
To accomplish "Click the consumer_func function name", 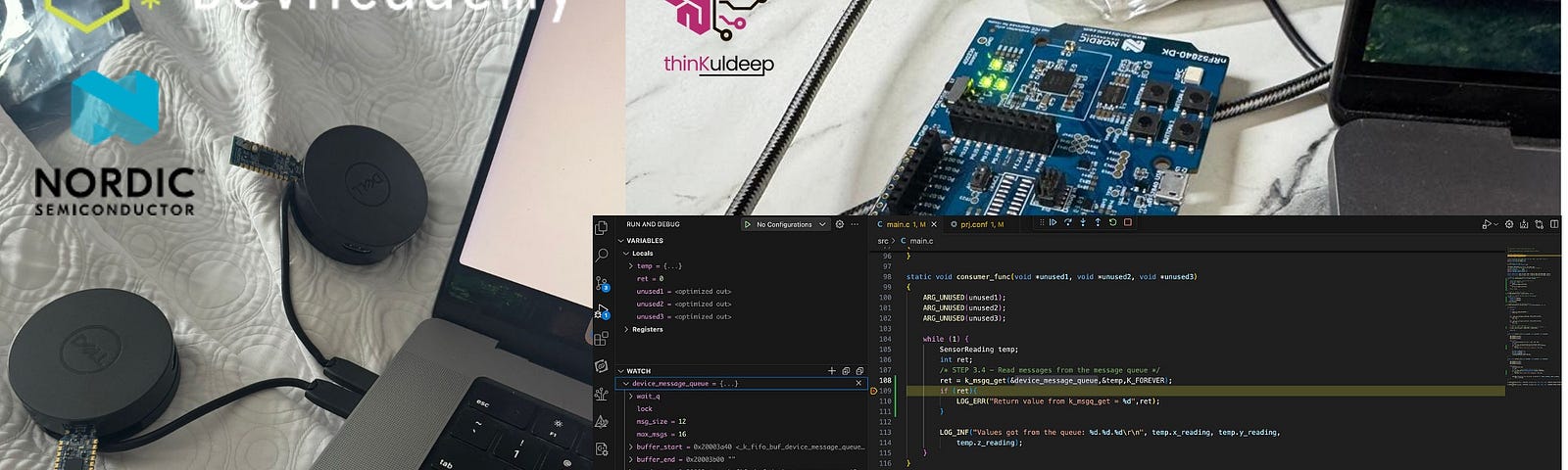I will pos(984,277).
